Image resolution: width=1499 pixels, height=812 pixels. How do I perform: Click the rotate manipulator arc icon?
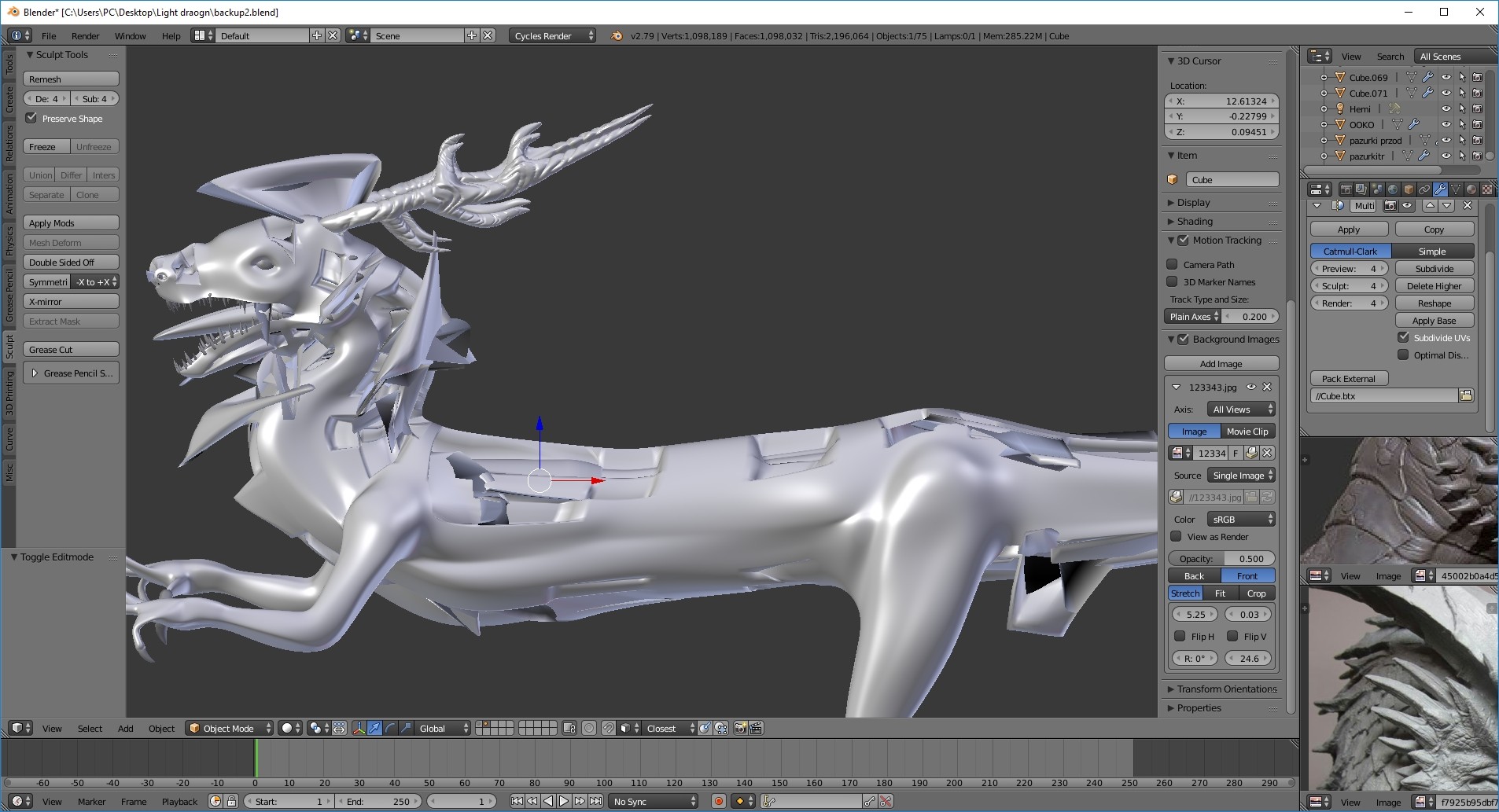(389, 729)
